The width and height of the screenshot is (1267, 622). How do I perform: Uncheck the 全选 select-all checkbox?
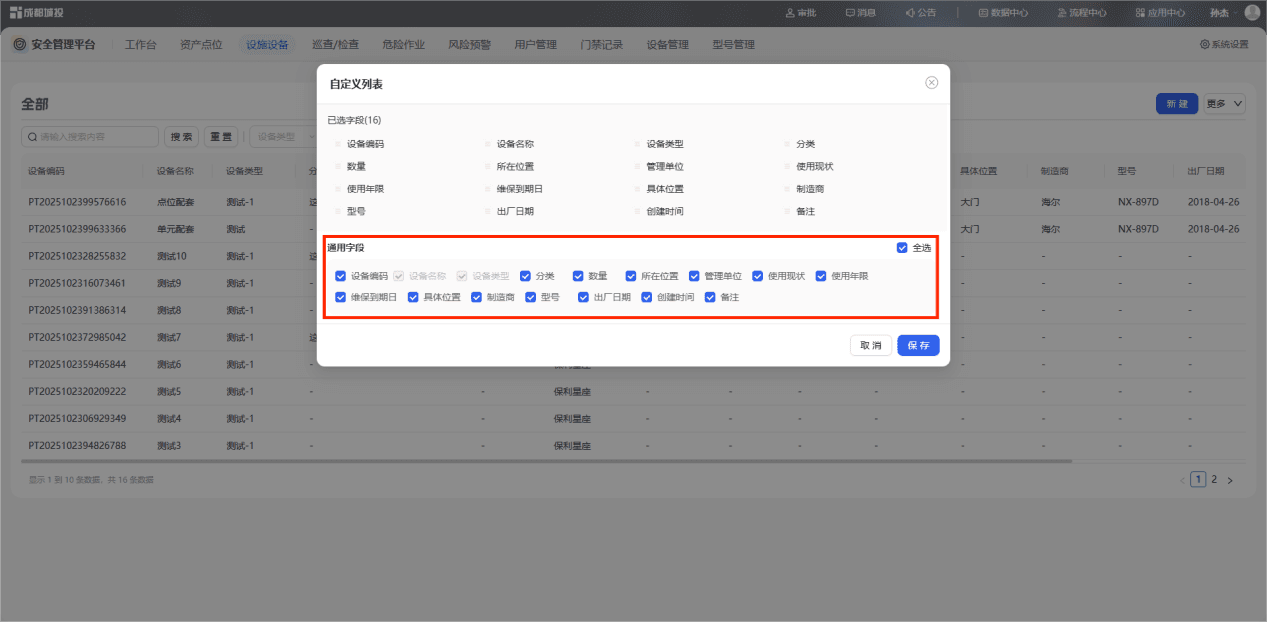[x=902, y=247]
